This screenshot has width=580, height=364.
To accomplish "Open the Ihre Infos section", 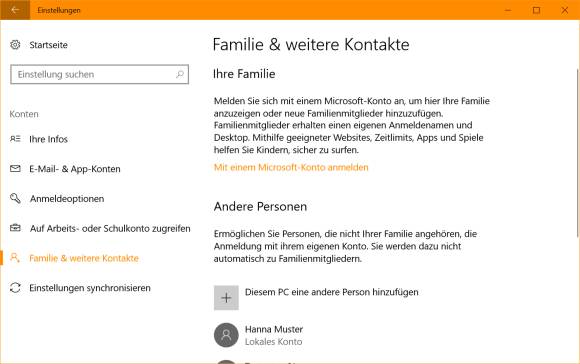I will pos(48,139).
